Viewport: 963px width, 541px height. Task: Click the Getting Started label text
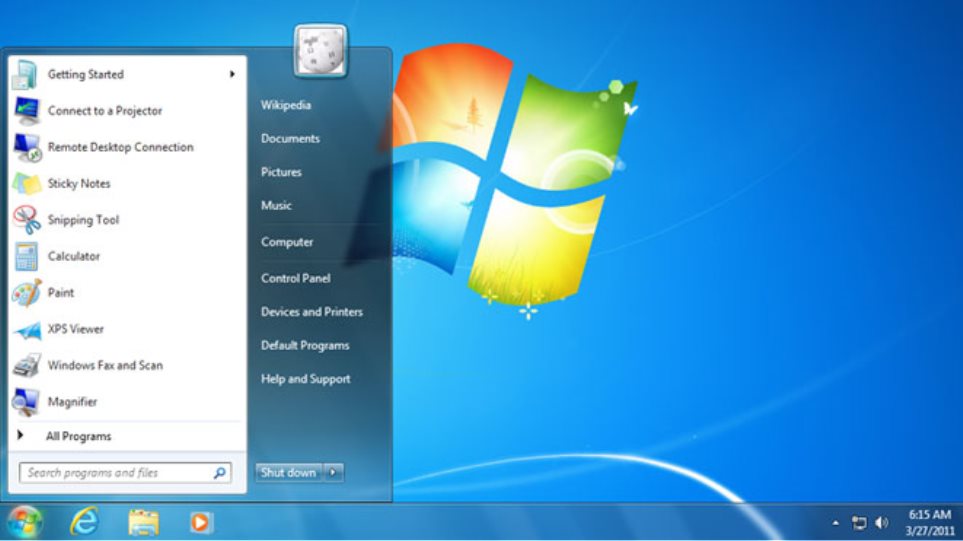click(x=85, y=74)
